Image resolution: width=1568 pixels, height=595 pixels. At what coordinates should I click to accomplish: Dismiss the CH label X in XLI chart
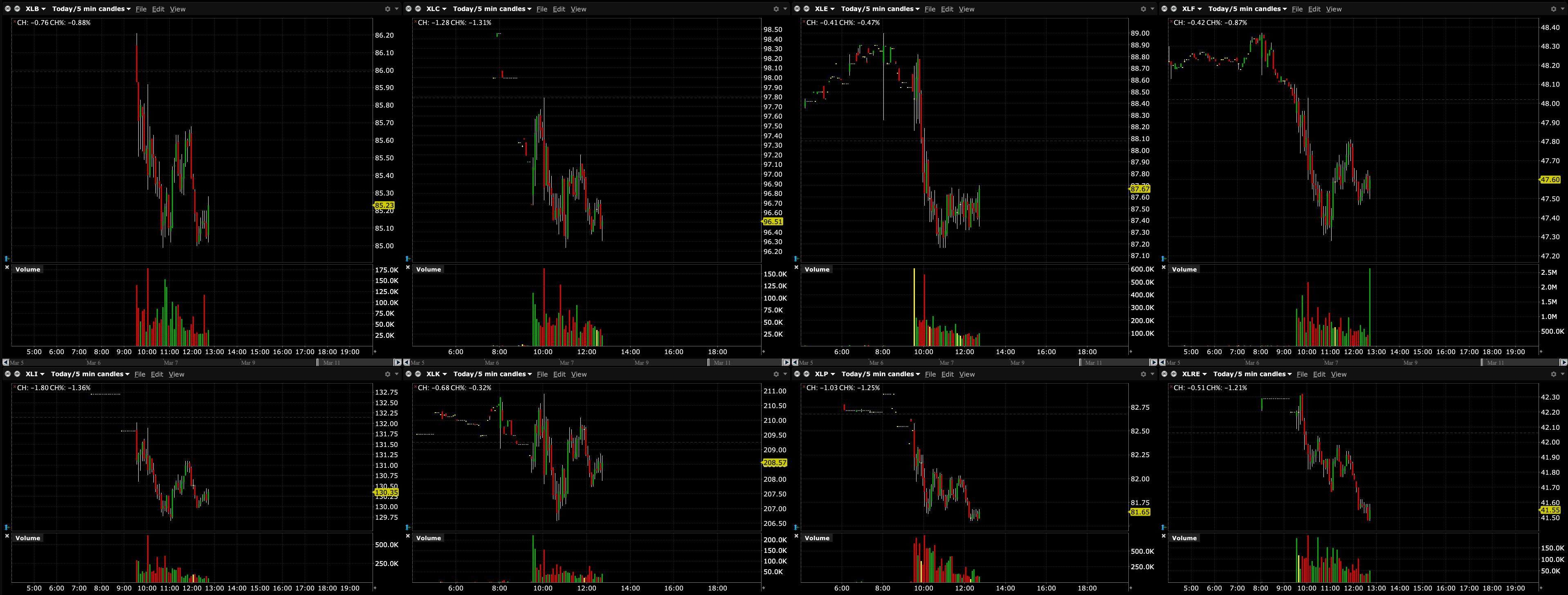pyautogui.click(x=14, y=387)
